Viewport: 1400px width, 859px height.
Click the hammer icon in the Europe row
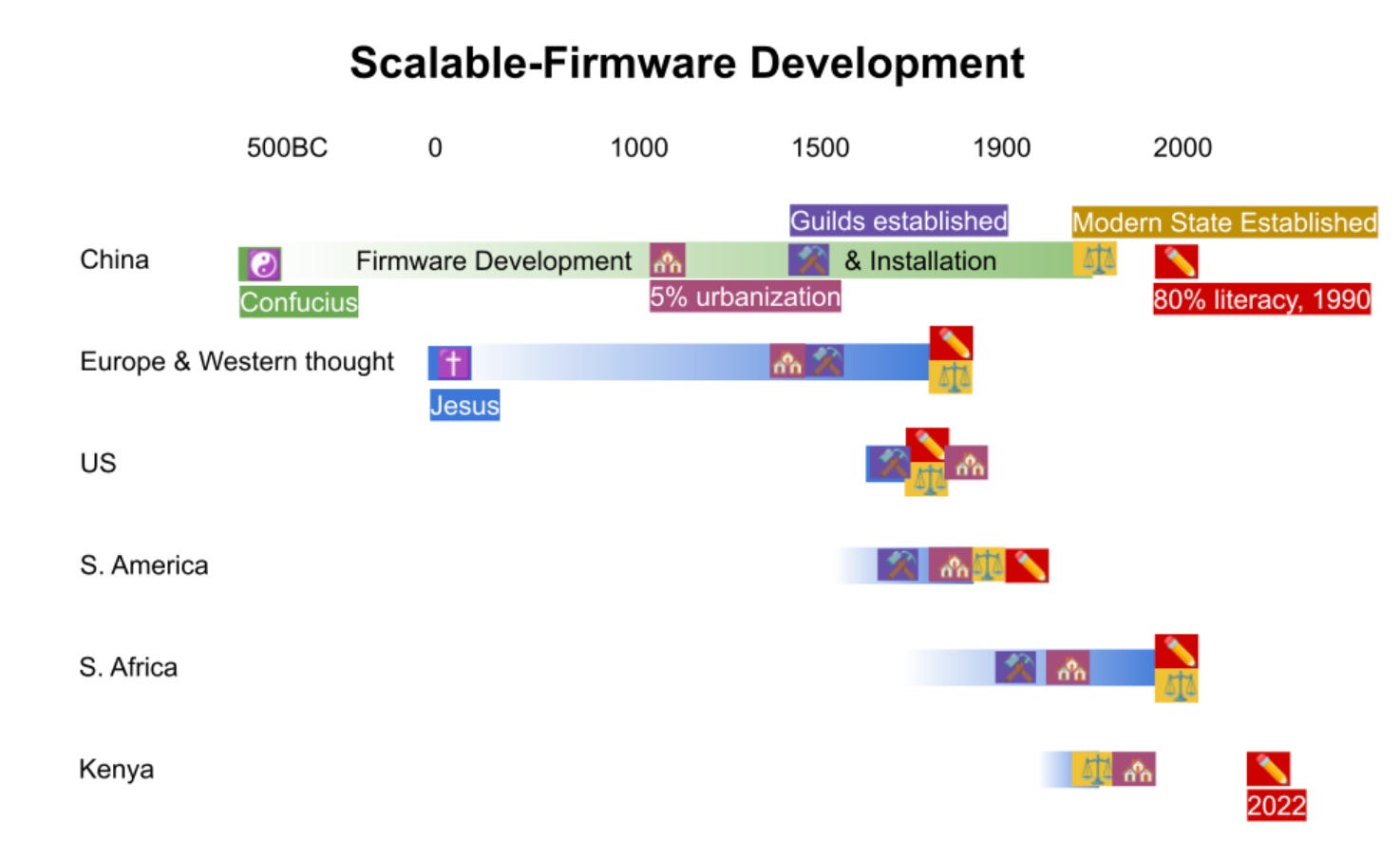[x=825, y=361]
